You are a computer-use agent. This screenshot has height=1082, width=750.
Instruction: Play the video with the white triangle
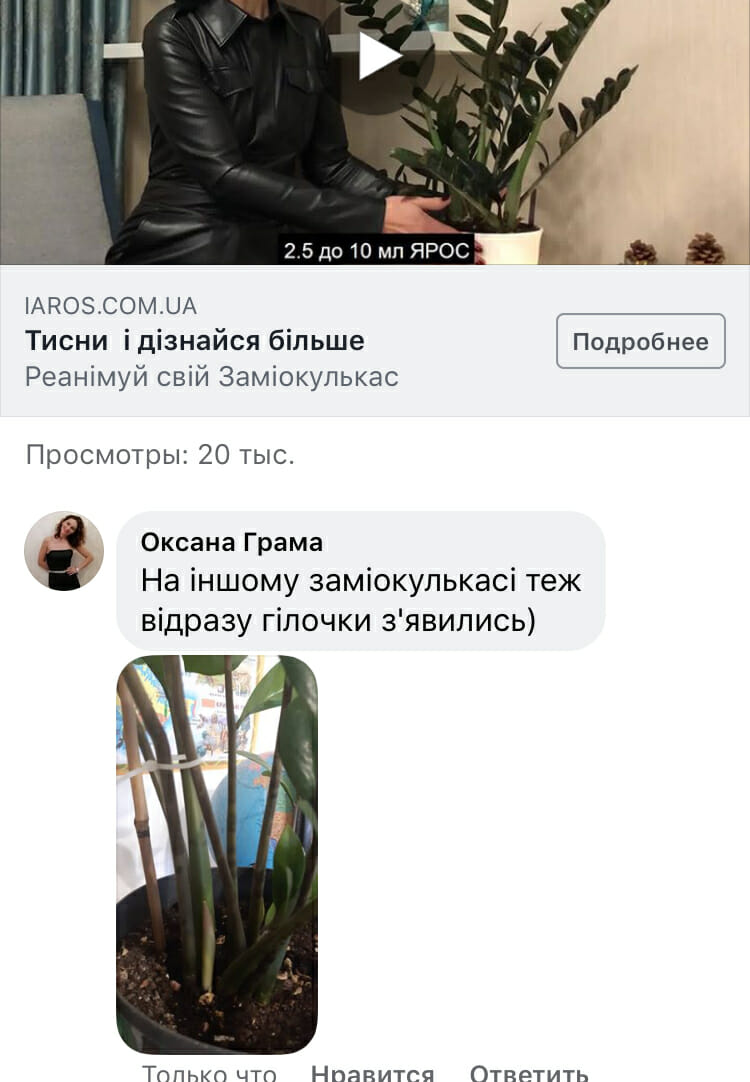point(378,55)
